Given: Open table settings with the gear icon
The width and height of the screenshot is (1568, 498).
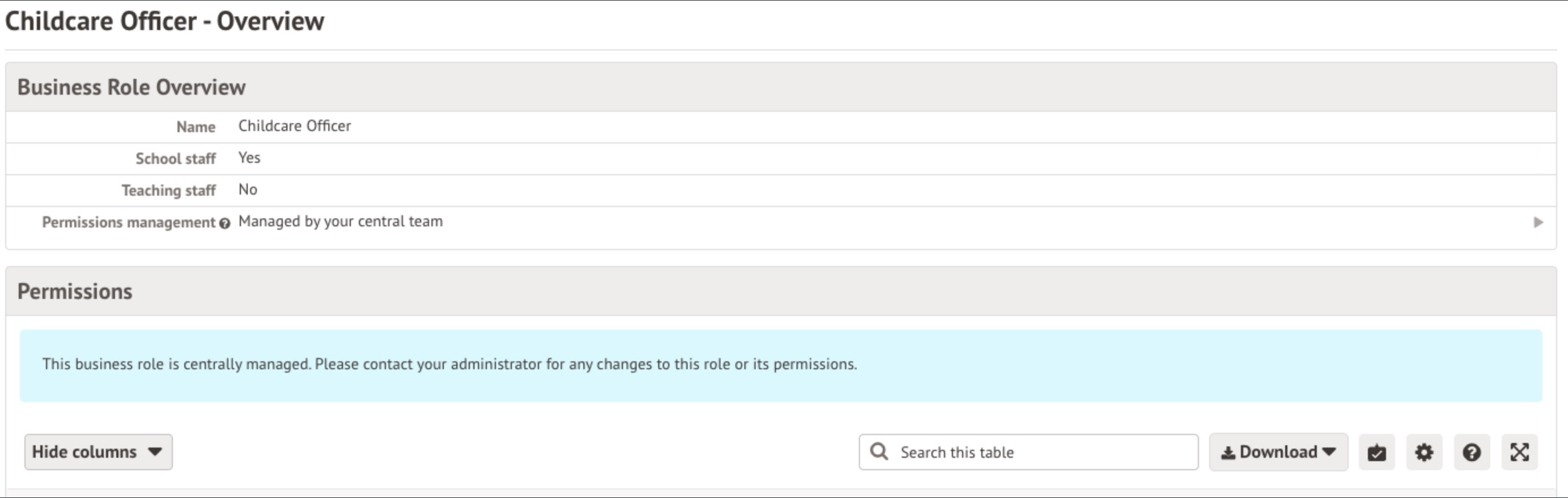Looking at the screenshot, I should coord(1424,452).
